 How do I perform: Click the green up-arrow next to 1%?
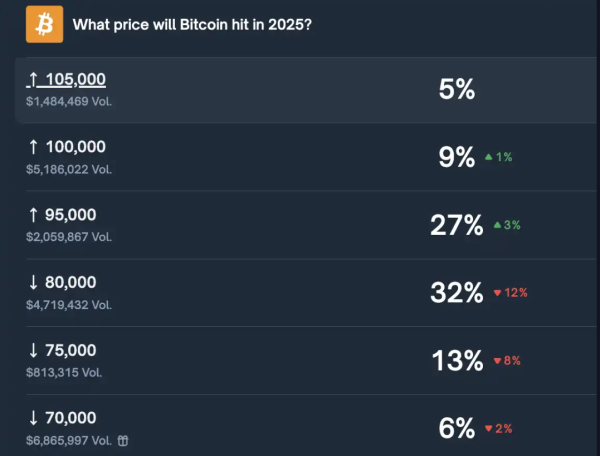point(489,157)
